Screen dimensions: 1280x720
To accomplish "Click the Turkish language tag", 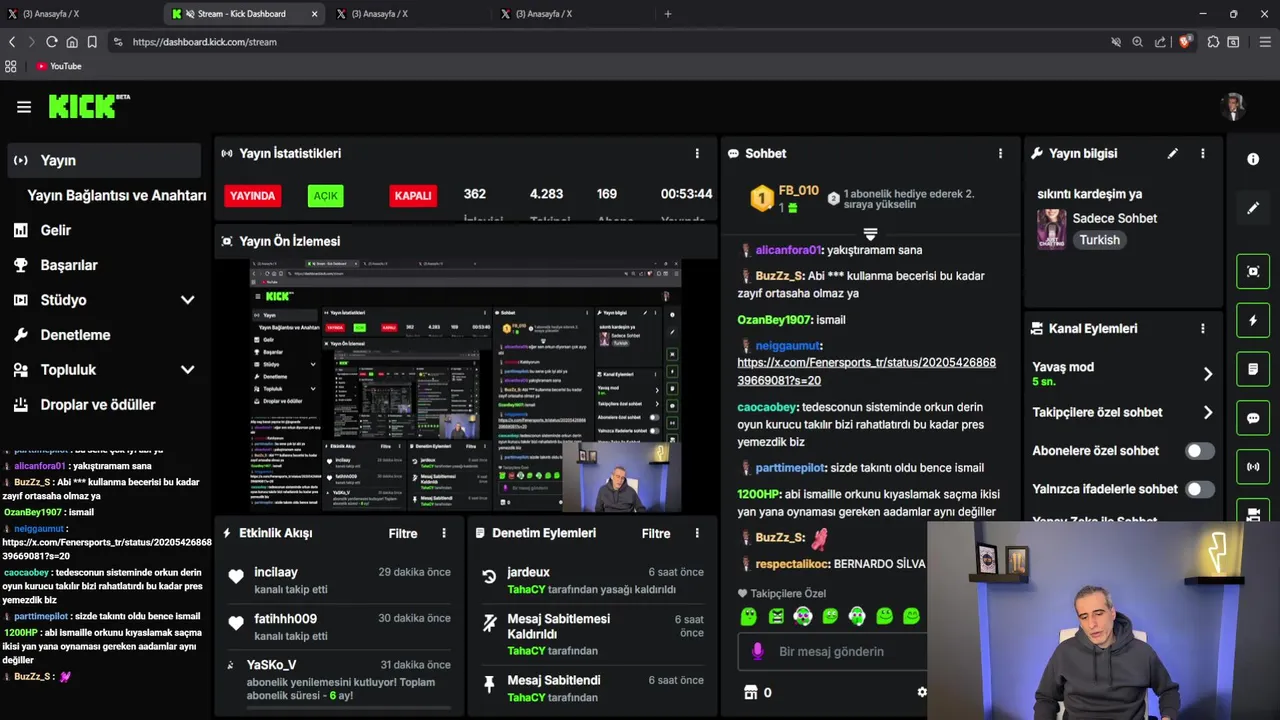I will (x=1099, y=240).
